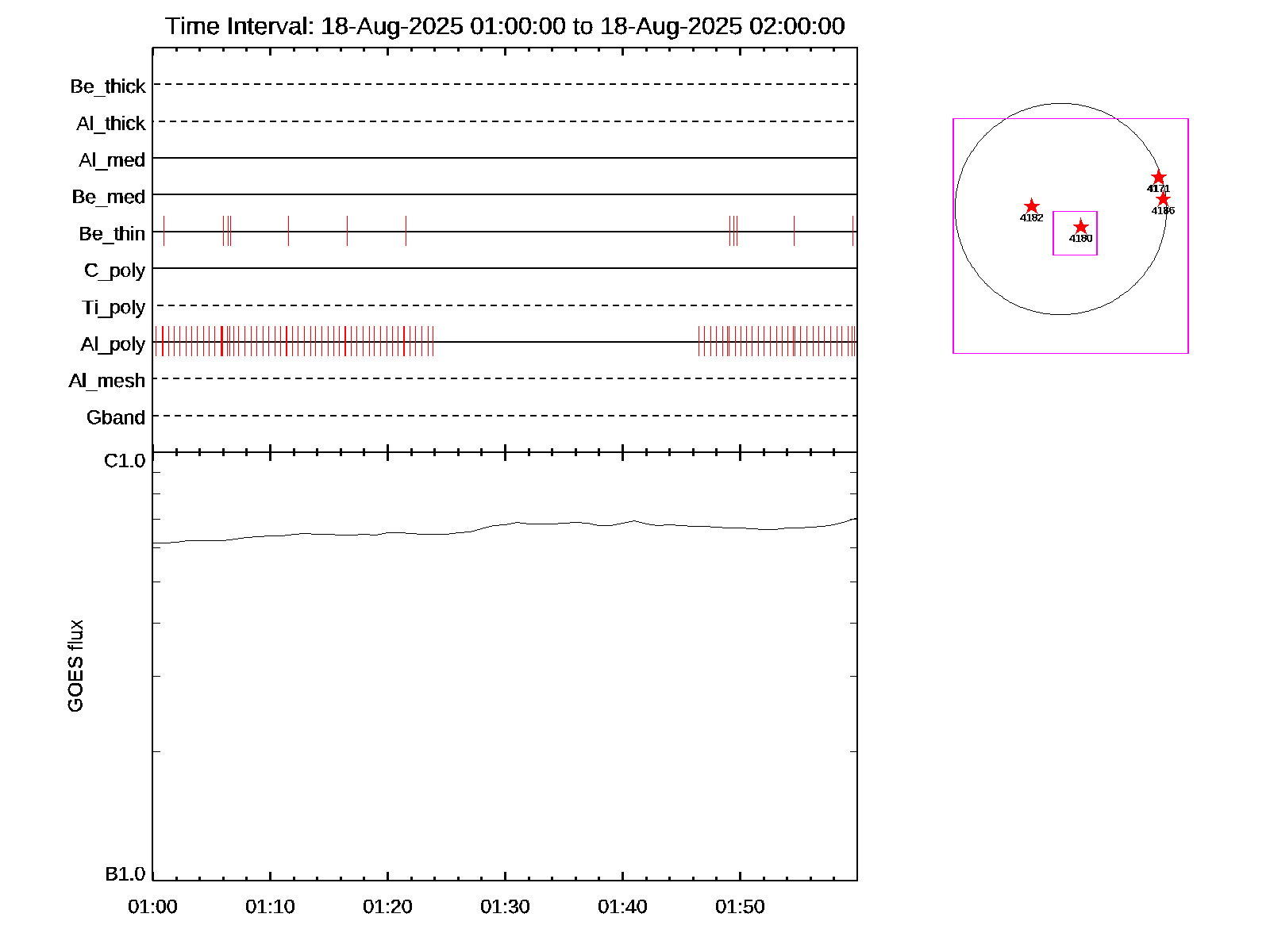The image size is (1270, 952).
Task: Click the GOES flux axis title
Action: [75, 666]
